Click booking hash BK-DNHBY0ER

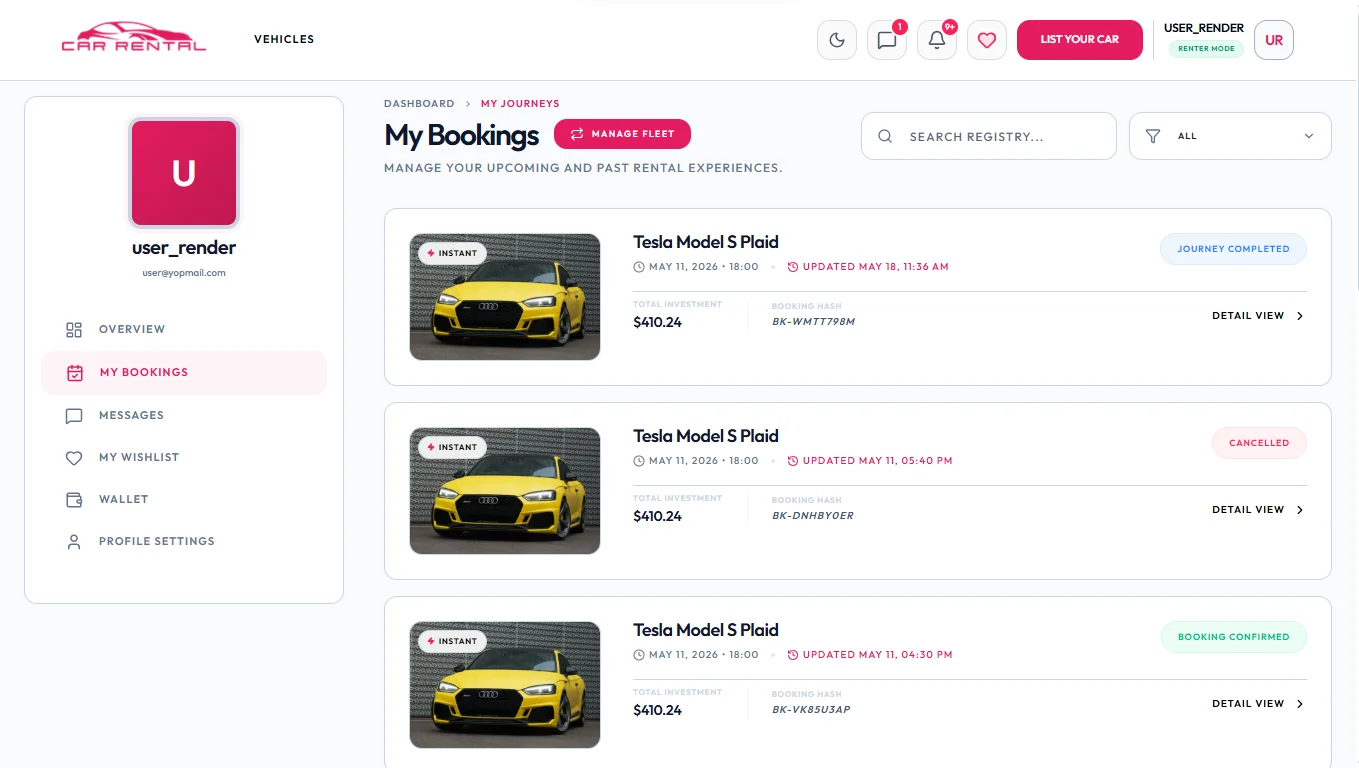813,516
